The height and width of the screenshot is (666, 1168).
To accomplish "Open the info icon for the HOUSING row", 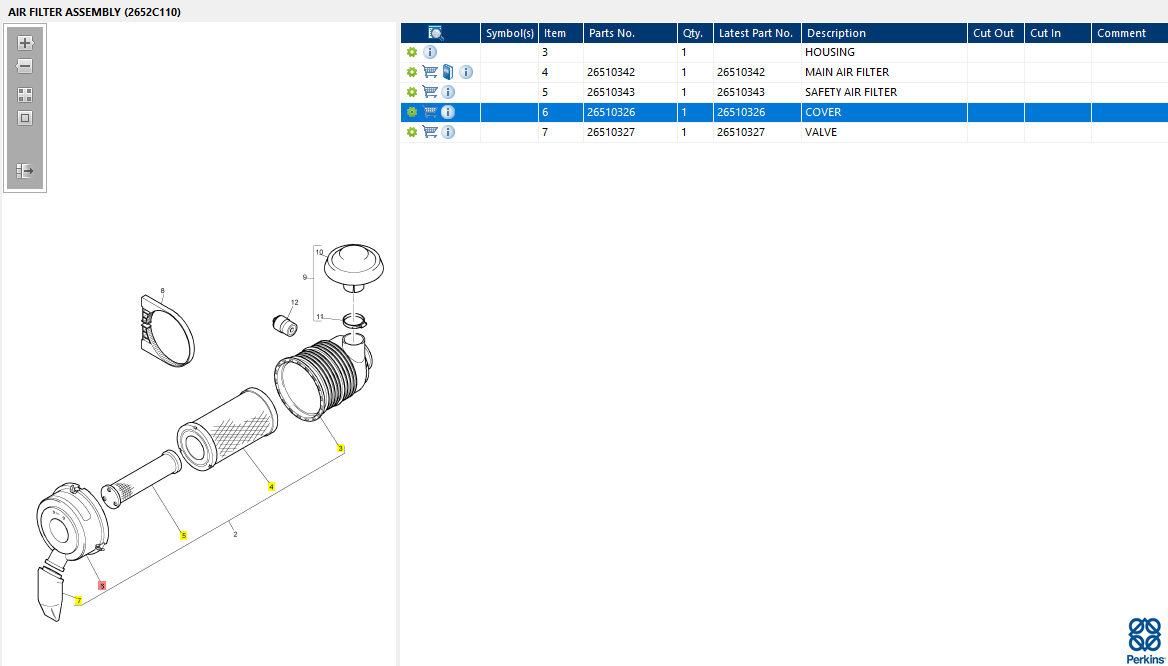I will 430,52.
